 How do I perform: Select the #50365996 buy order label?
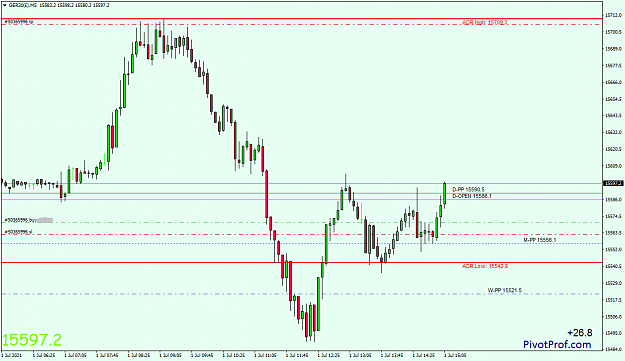pyautogui.click(x=21, y=220)
